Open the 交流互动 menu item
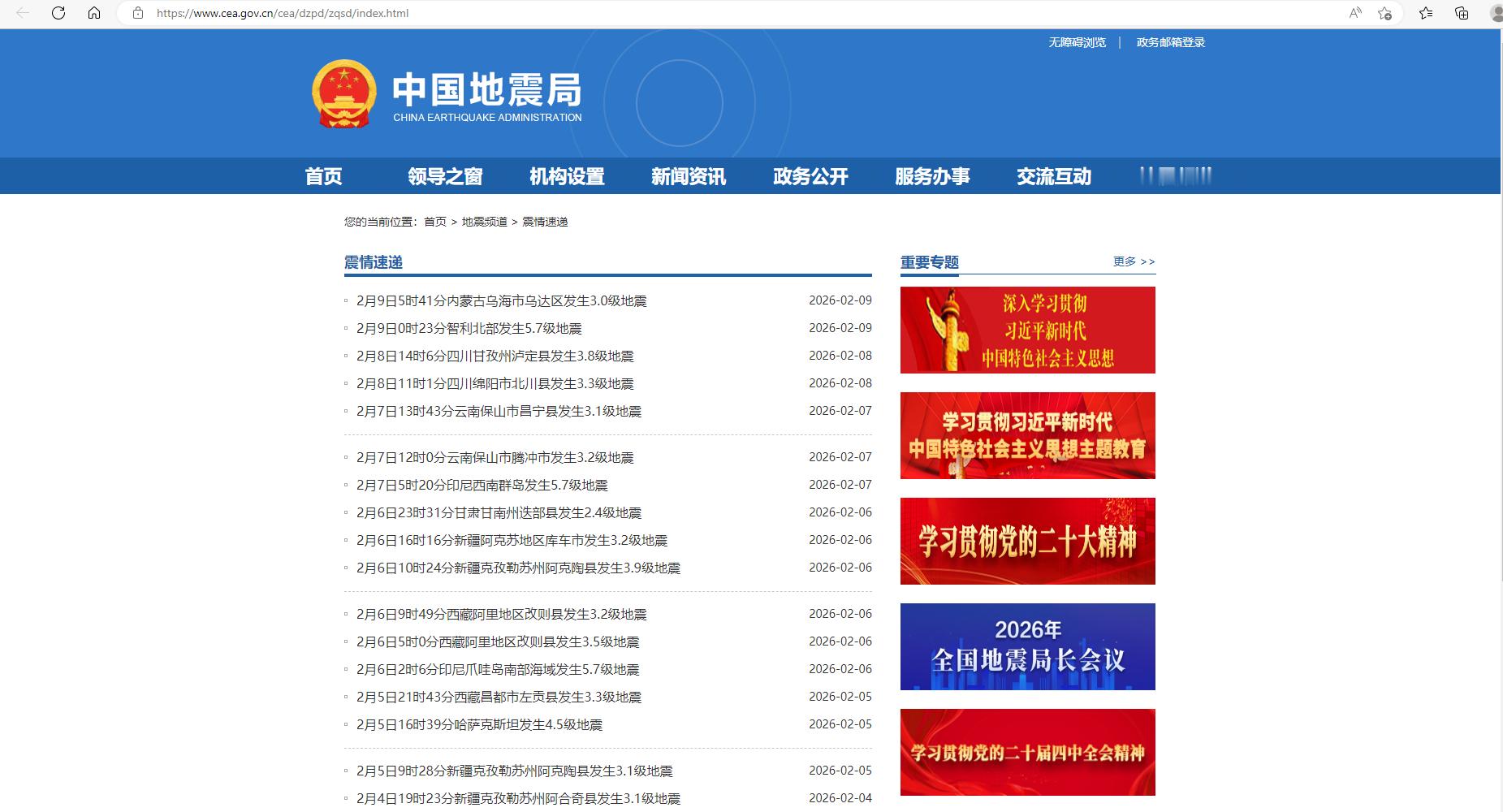The width and height of the screenshot is (1503, 812). pyautogui.click(x=1053, y=175)
